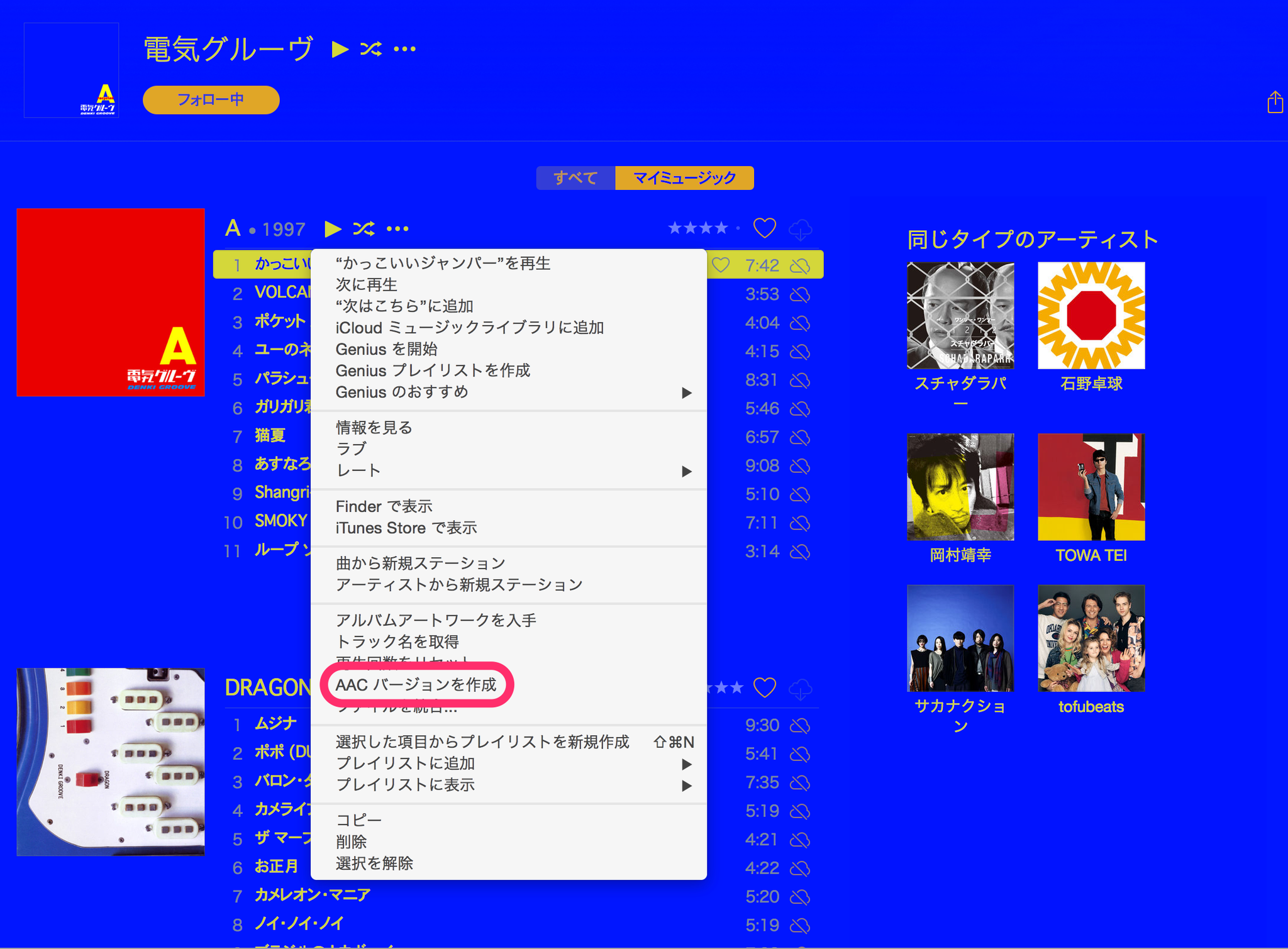1288x949 pixels.
Task: Open the more options dots beside the 電気グルーヴ artist name
Action: (x=404, y=49)
